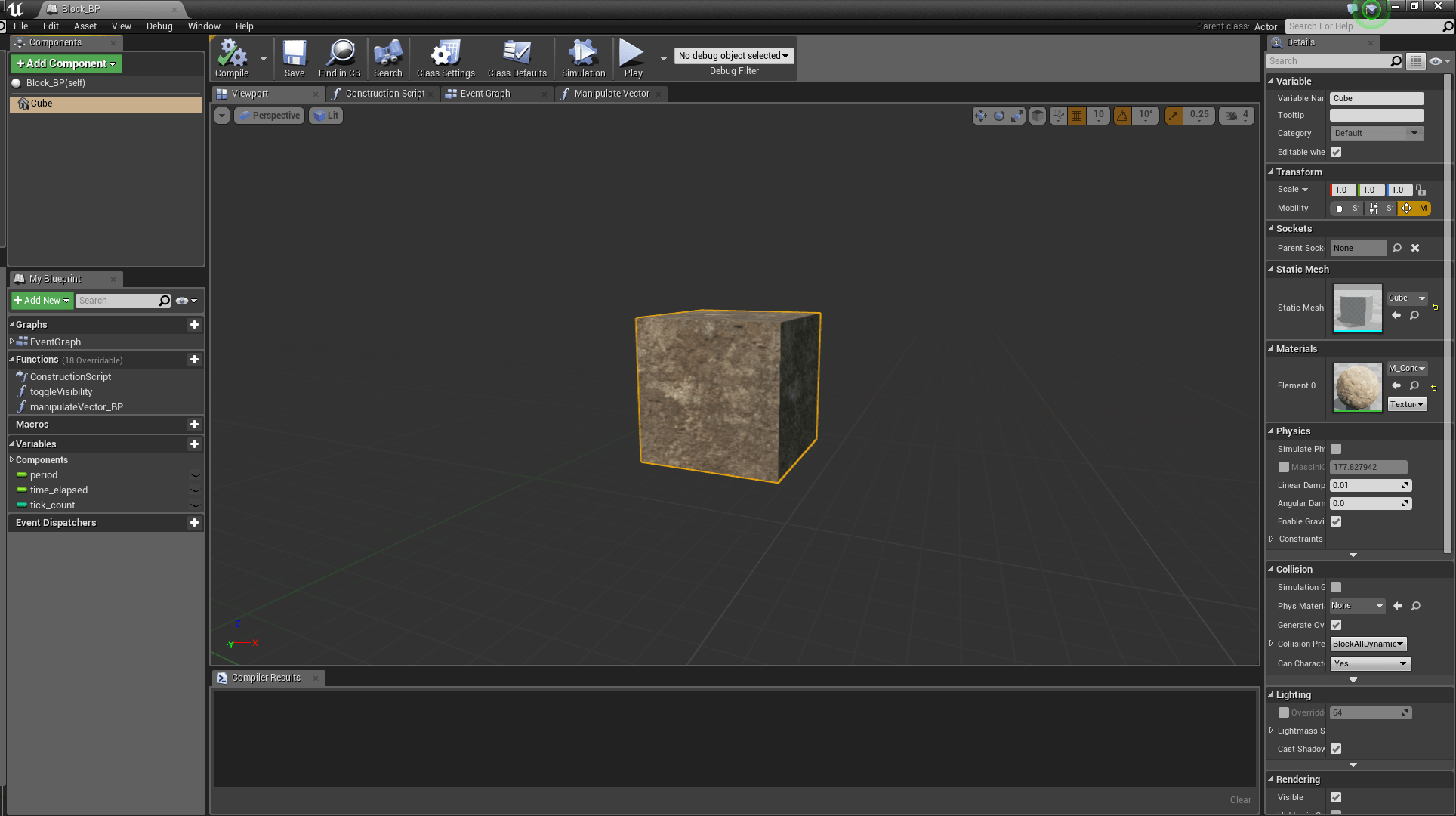
Task: Open Find in Content Browser
Action: [x=340, y=57]
